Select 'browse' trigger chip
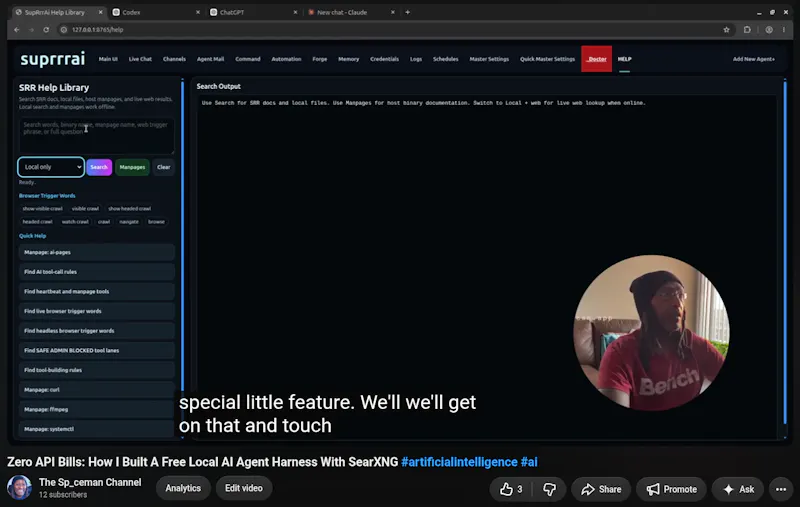The height and width of the screenshot is (507, 800). click(156, 222)
